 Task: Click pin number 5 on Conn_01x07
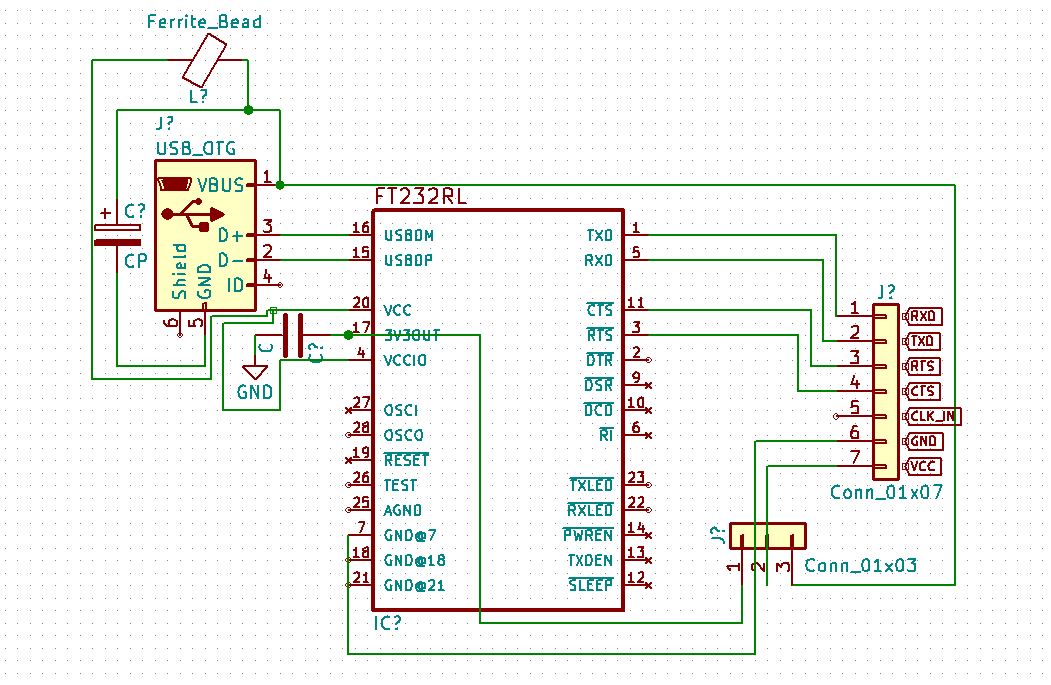pyautogui.click(x=855, y=406)
